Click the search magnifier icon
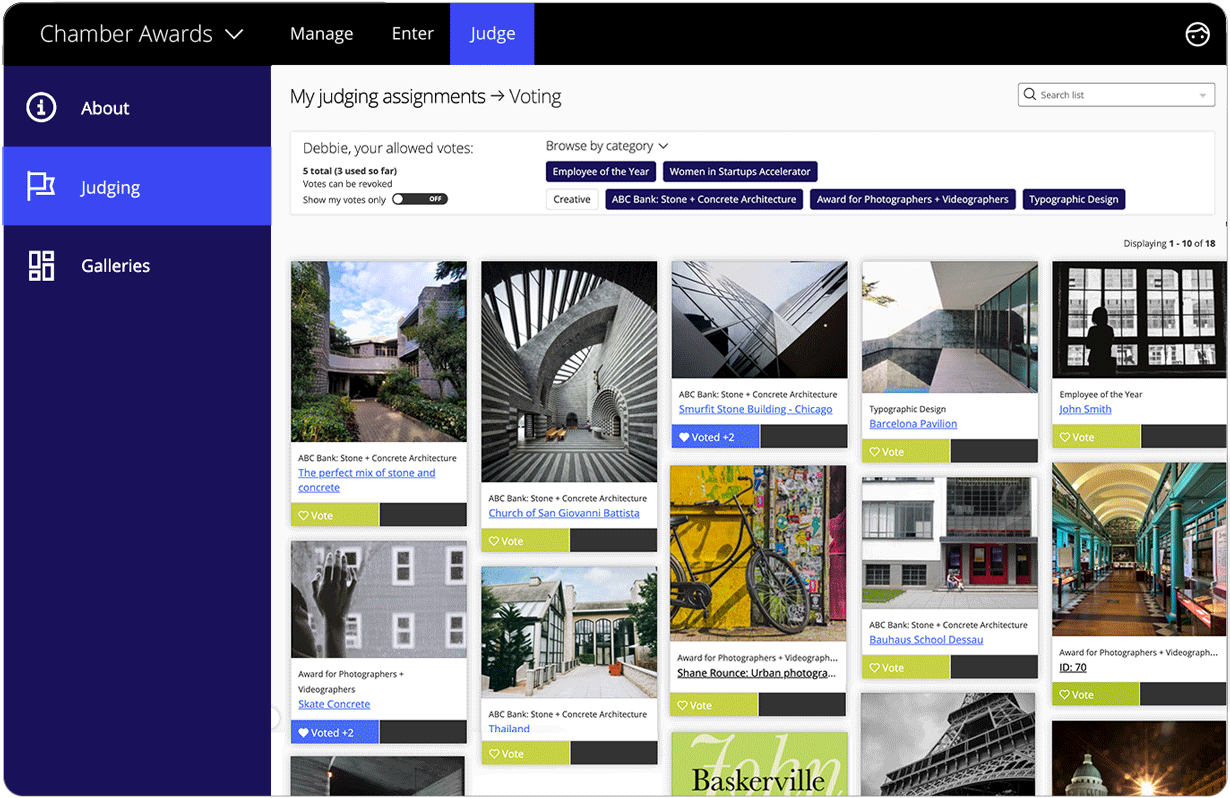Screen dimensions: 1230x798 1029,95
